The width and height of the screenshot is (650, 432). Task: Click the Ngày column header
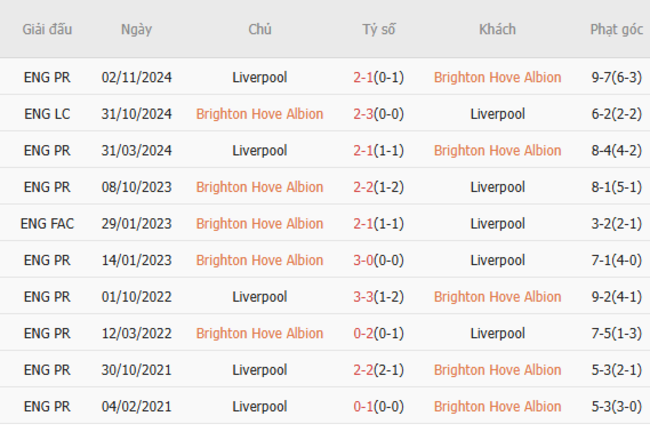(x=136, y=29)
